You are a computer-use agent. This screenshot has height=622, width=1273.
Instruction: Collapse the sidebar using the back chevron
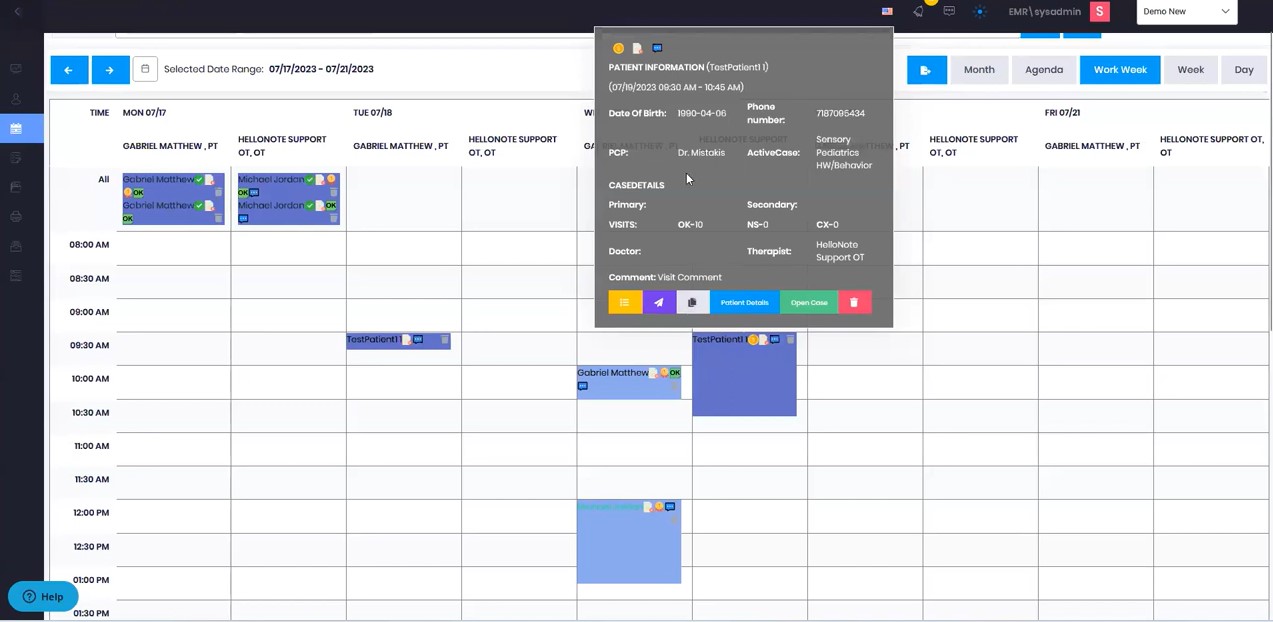16,11
